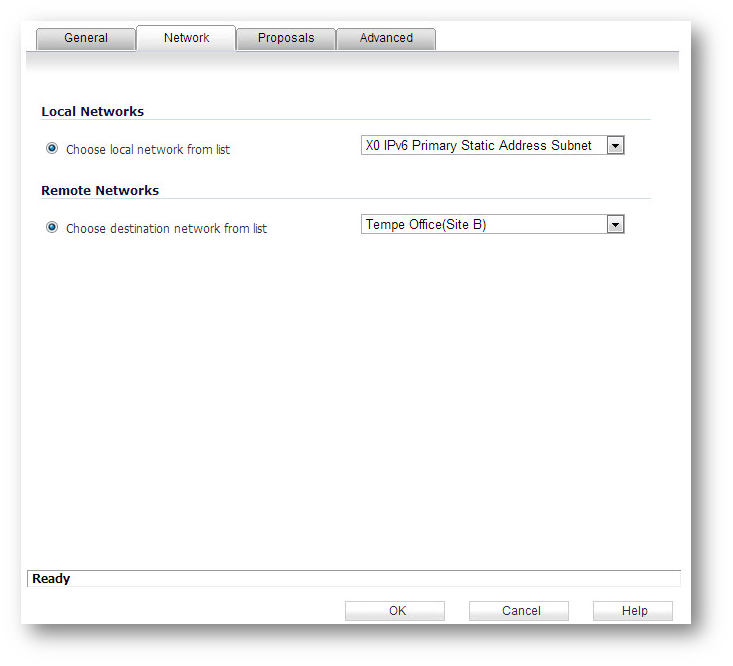Image resolution: width=733 pixels, height=666 pixels.
Task: Go to the Advanced tab
Action: 386,38
